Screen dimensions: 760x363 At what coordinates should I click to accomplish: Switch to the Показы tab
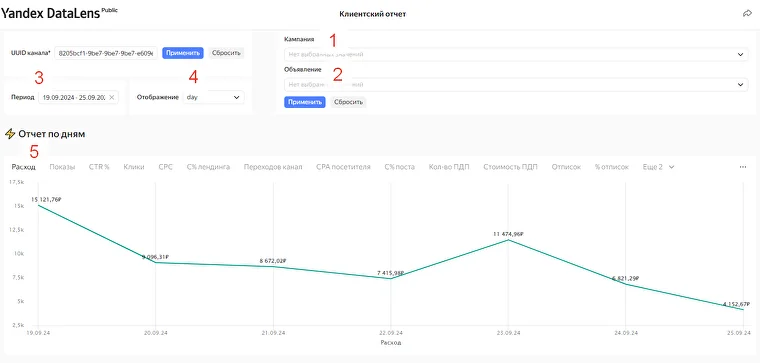tap(62, 167)
